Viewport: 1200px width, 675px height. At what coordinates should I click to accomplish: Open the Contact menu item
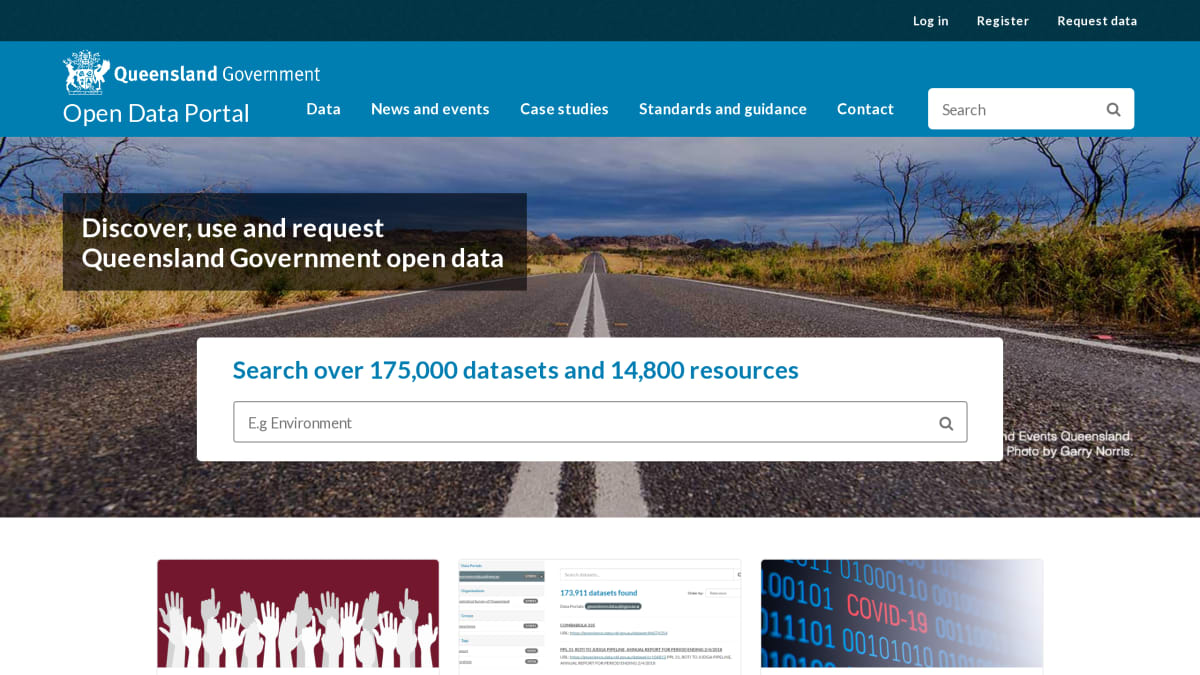click(x=865, y=109)
